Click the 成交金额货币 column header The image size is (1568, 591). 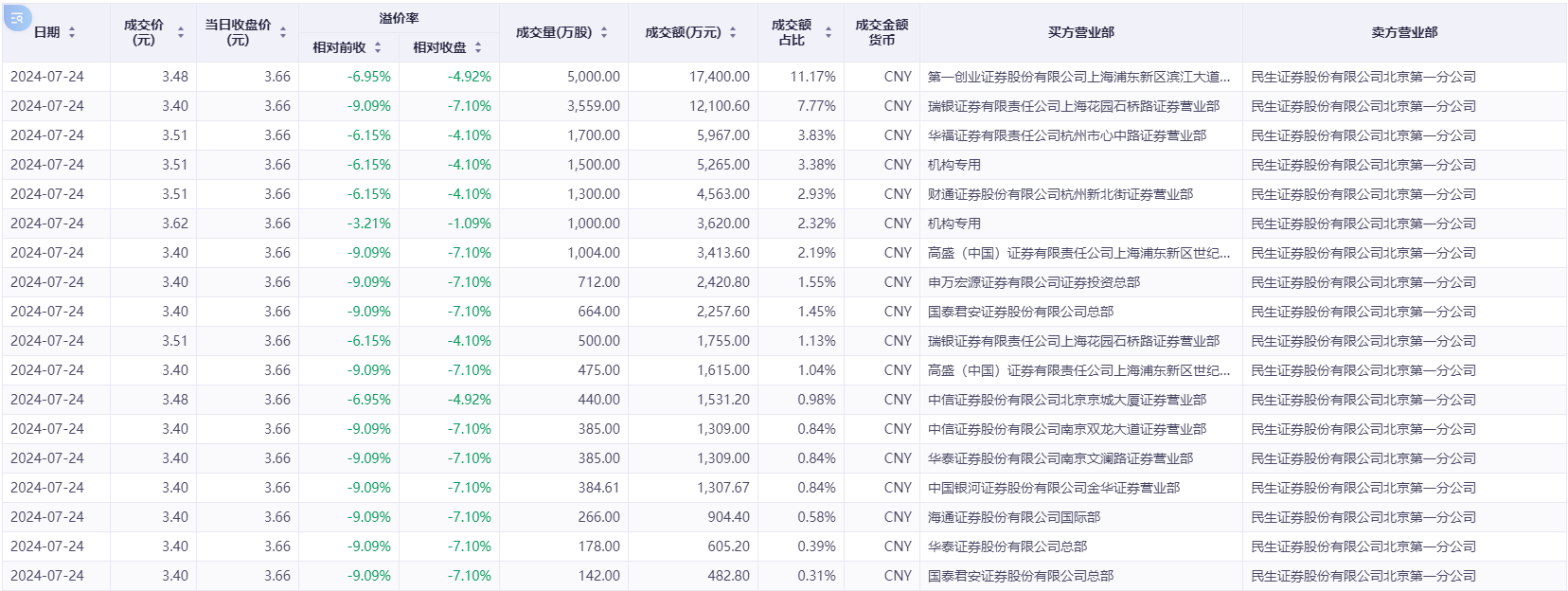click(882, 32)
